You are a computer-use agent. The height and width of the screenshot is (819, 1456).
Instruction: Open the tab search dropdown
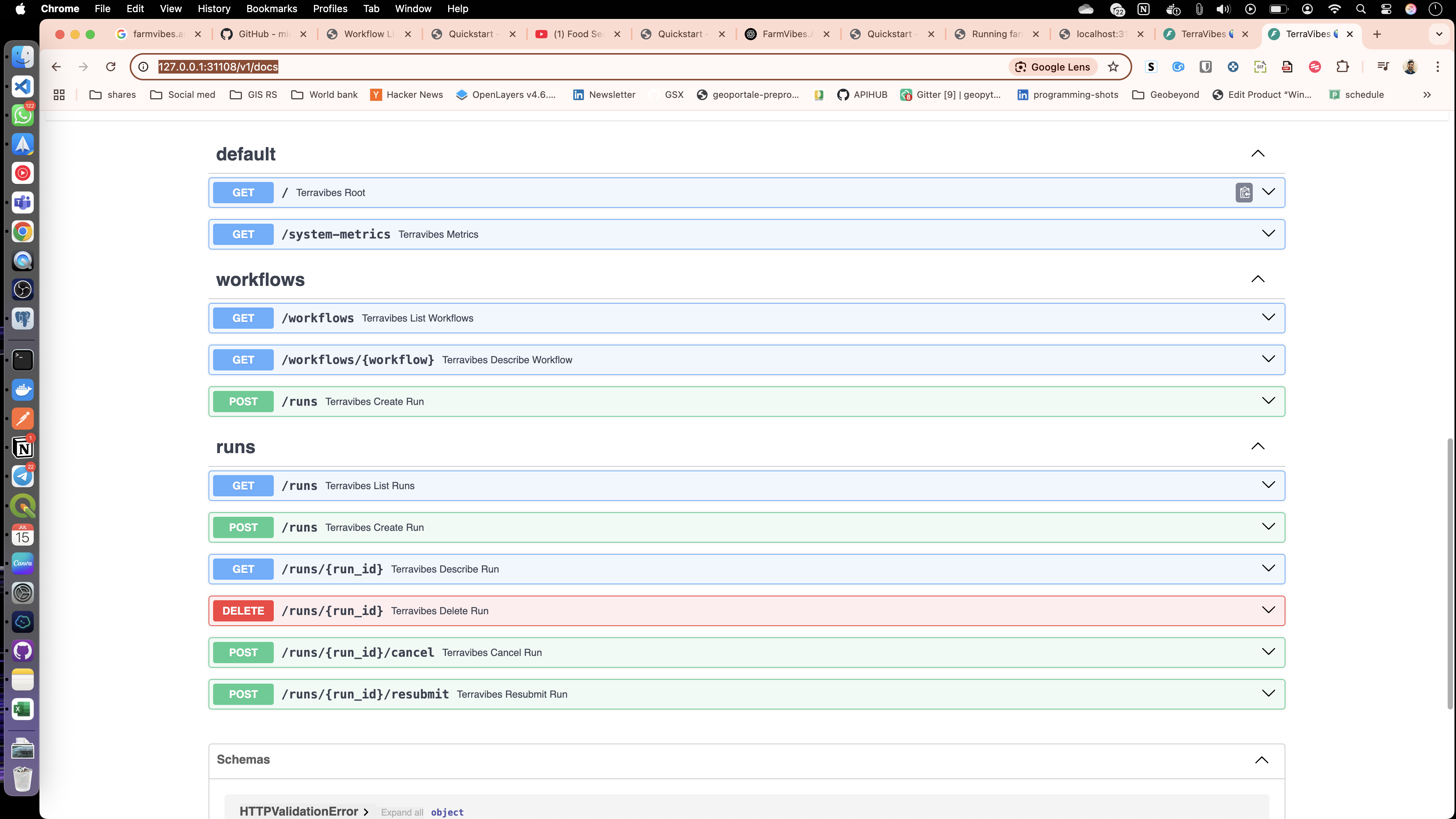click(x=1439, y=34)
